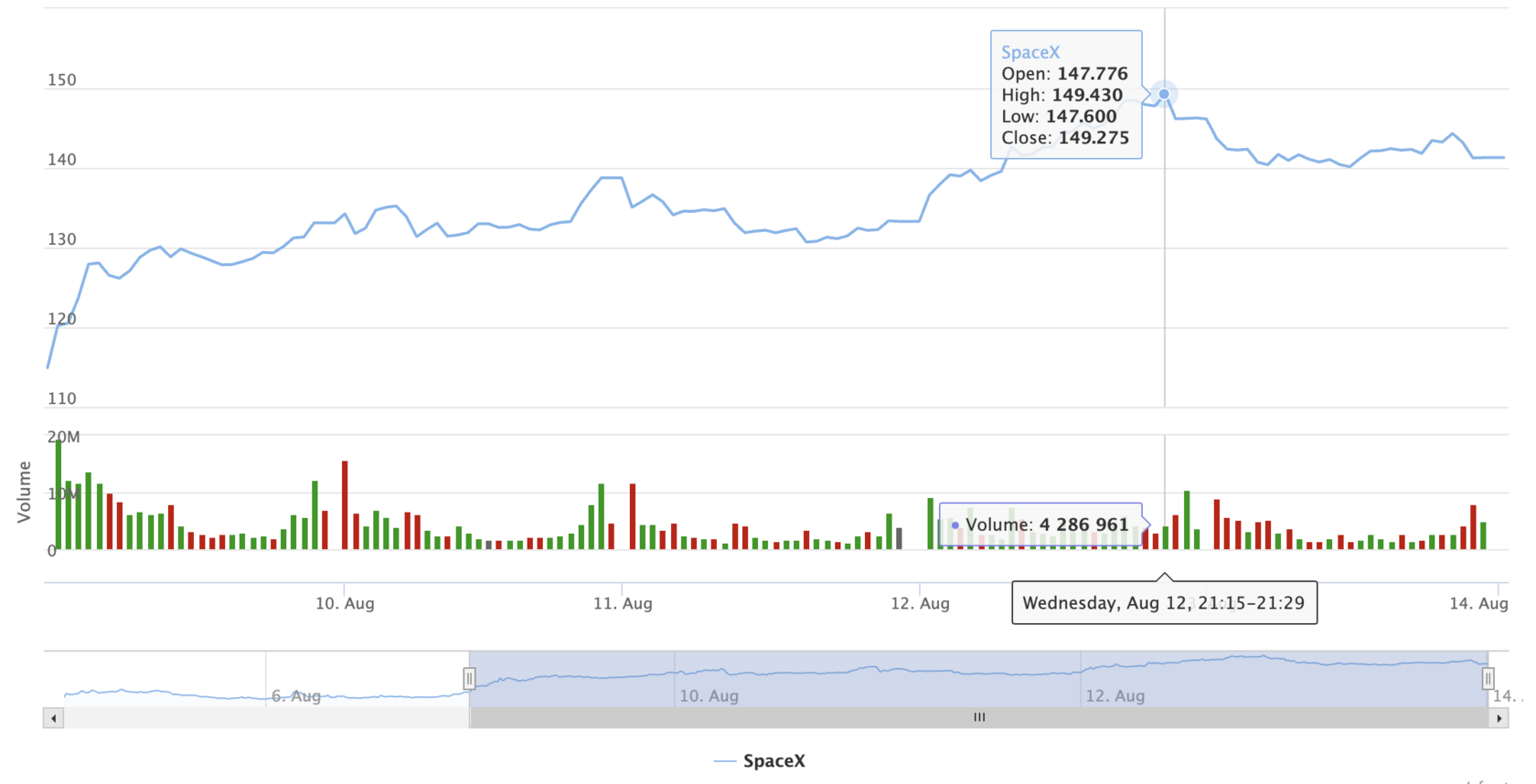Click the 130 price axis label
This screenshot has height=784, width=1536.
point(62,239)
